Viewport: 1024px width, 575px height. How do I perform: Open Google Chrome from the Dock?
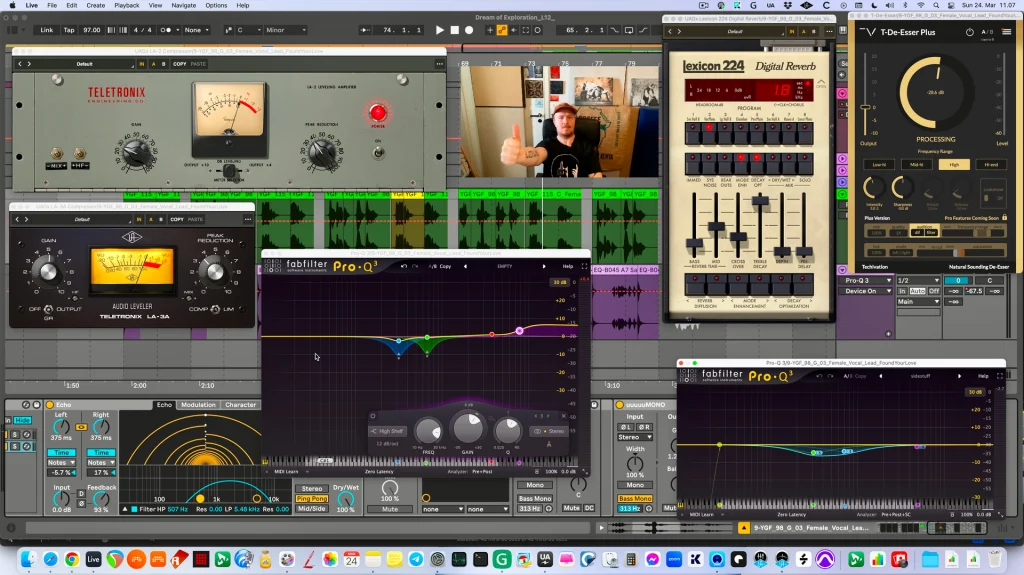point(72,559)
